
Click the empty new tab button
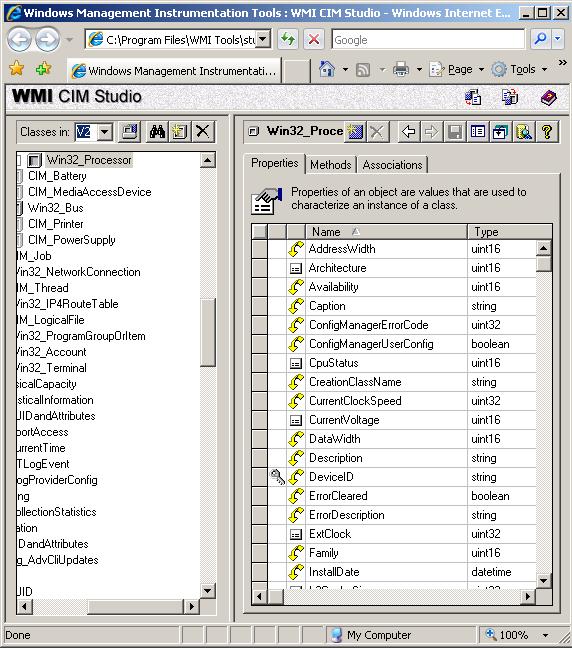click(x=295, y=71)
